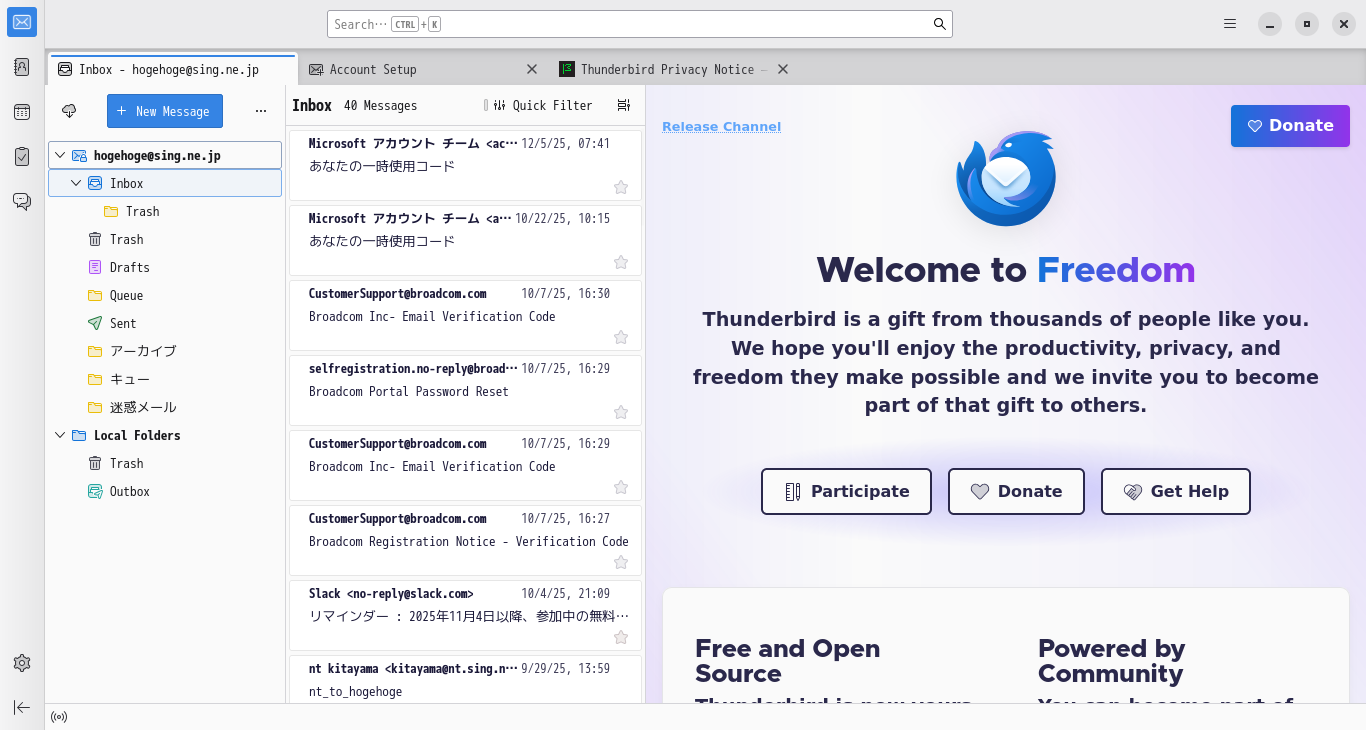Image resolution: width=1366 pixels, height=730 pixels.
Task: Click the New Message button
Action: coord(165,111)
